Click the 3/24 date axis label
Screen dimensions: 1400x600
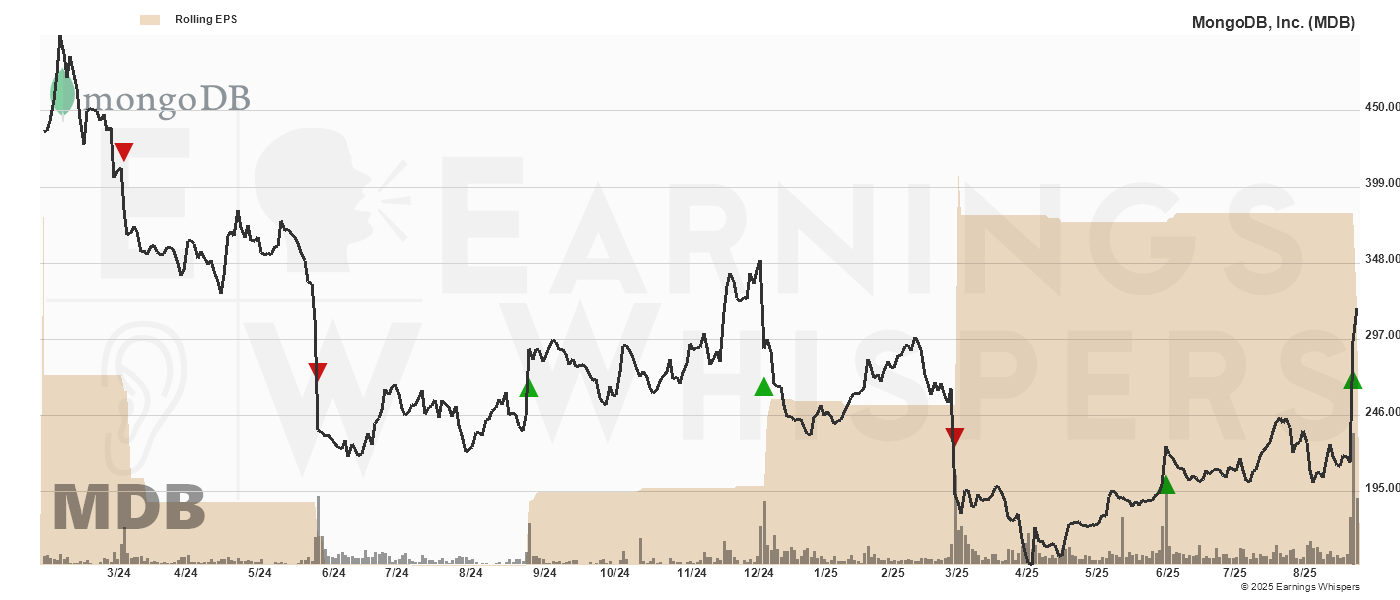(119, 573)
